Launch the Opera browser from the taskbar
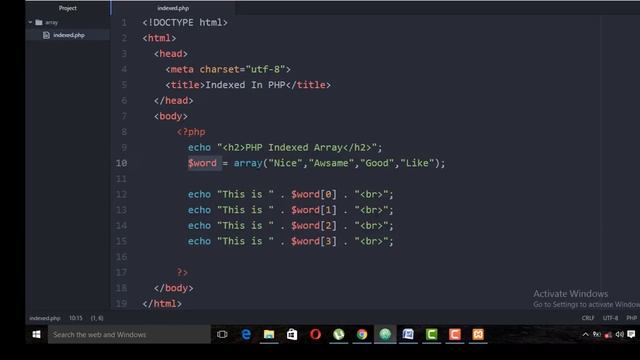 point(315,335)
